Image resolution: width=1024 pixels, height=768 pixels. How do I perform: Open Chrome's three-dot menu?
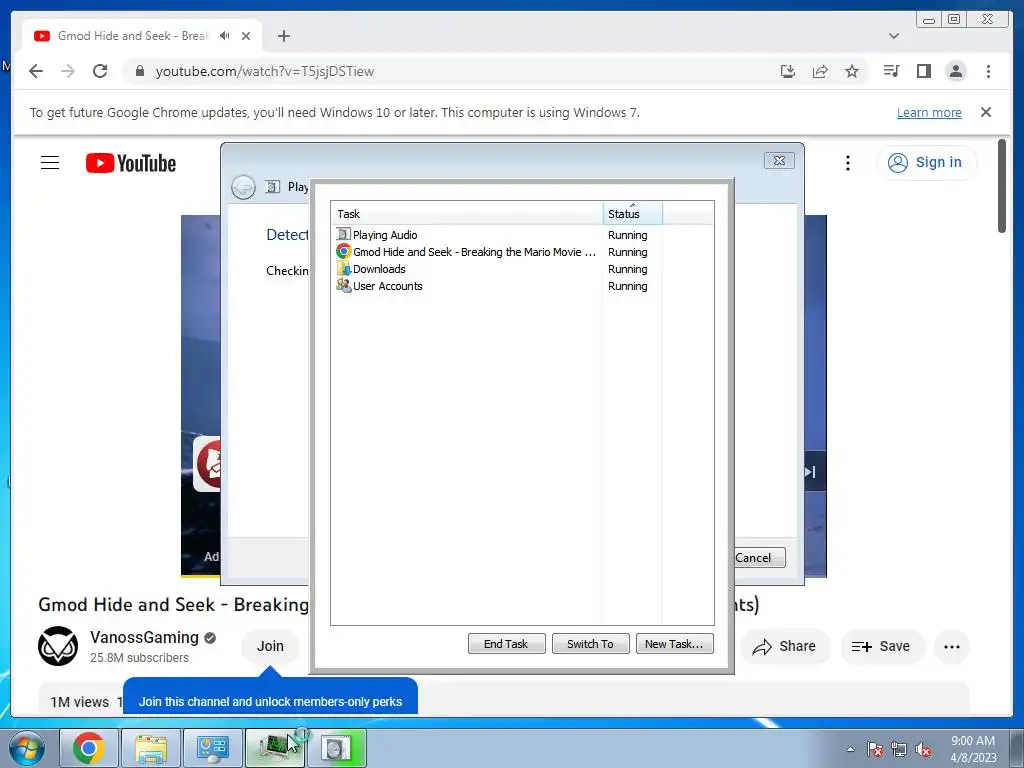[x=988, y=71]
